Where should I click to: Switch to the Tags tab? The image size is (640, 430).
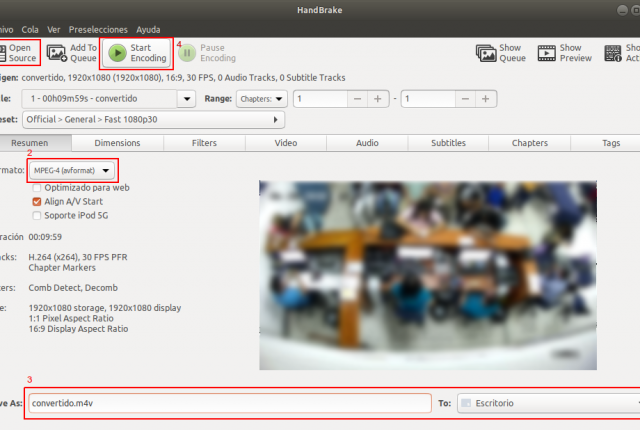coord(611,143)
